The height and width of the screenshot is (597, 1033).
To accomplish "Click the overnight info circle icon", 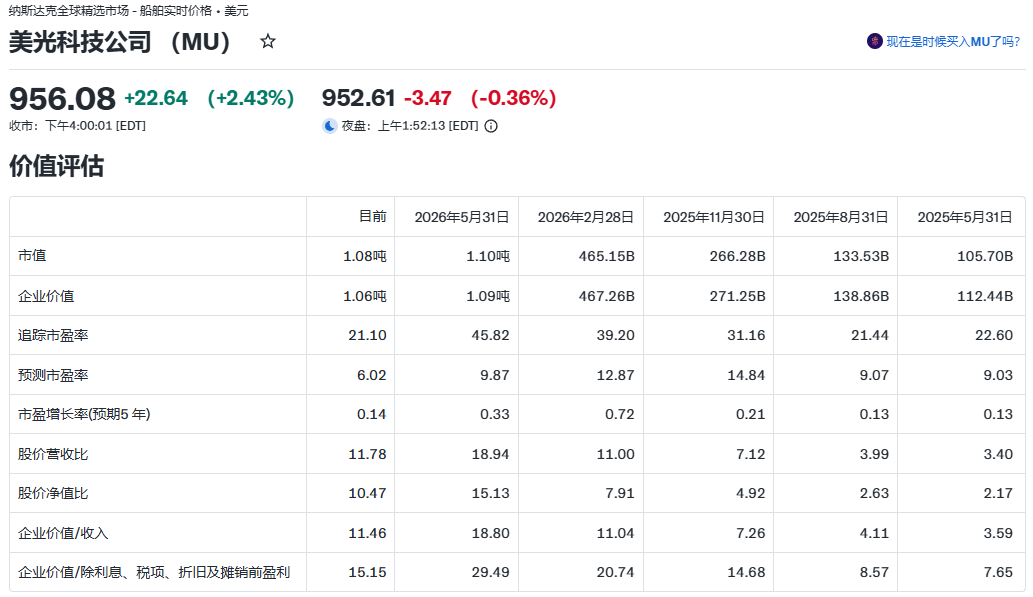I will click(x=491, y=126).
